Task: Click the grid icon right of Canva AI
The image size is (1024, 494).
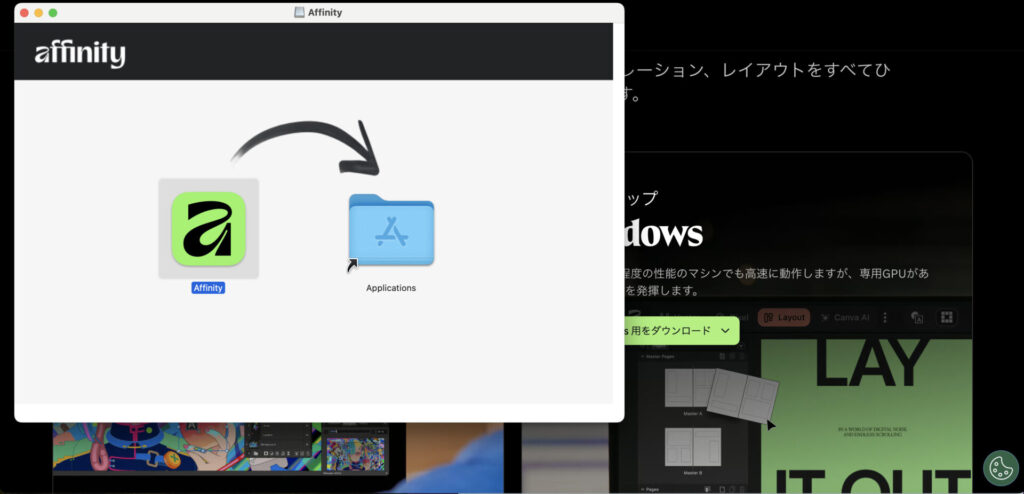Action: pos(947,317)
